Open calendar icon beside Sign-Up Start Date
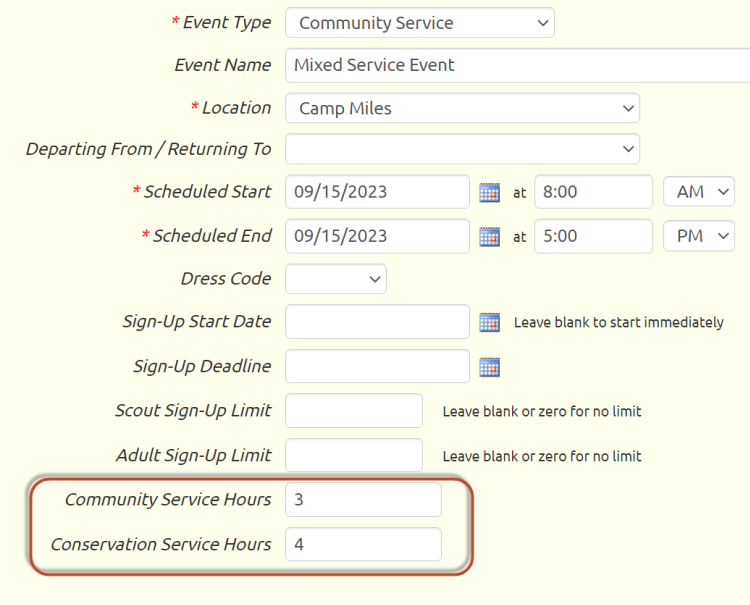Screen dimensions: 750x605 click(489, 322)
